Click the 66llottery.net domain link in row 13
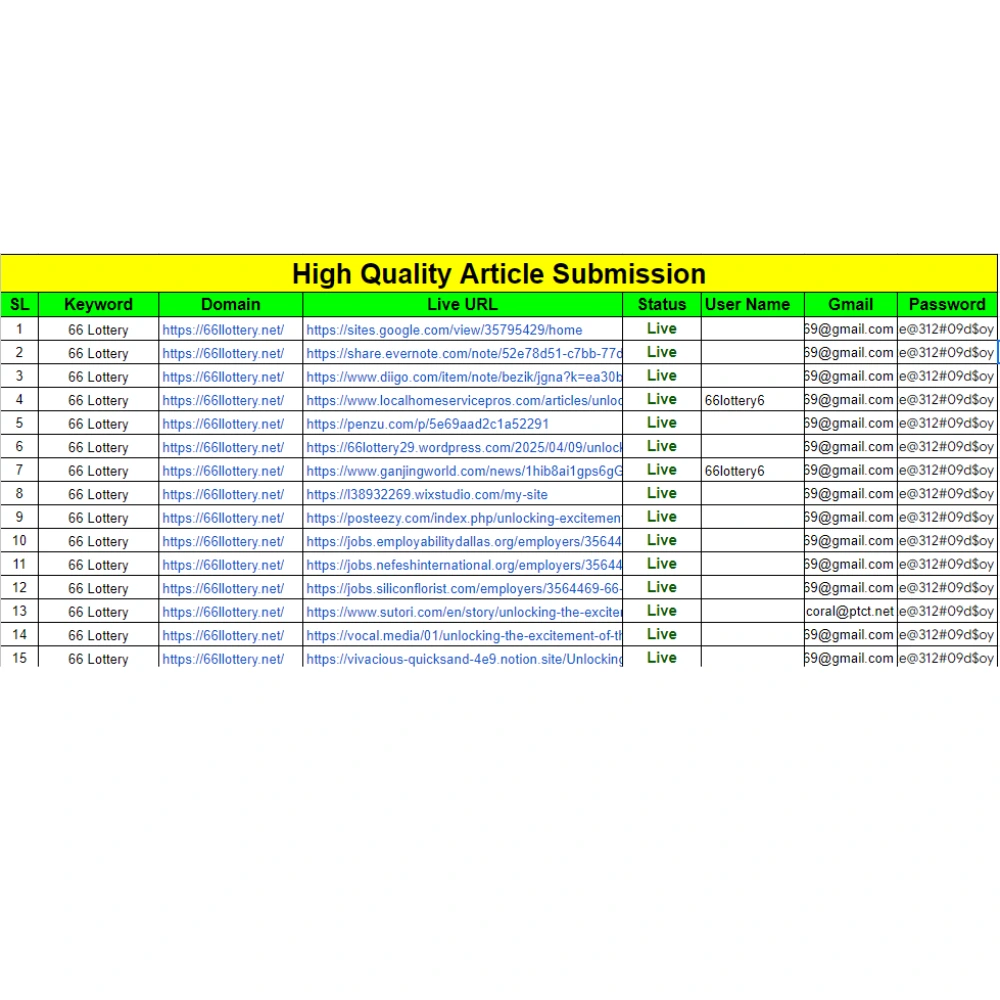Screen dimensions: 1000x1000 coord(223,612)
